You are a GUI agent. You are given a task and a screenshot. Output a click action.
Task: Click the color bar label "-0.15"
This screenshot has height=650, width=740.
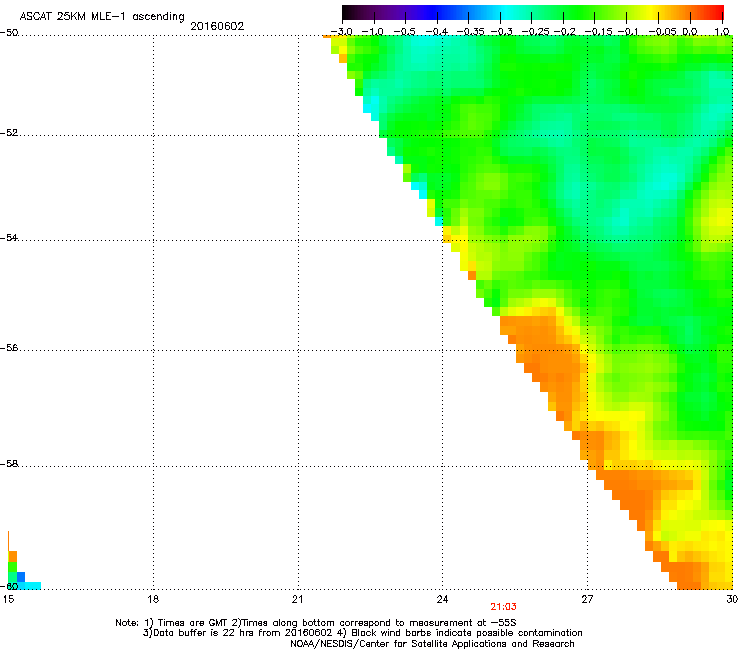click(x=598, y=32)
